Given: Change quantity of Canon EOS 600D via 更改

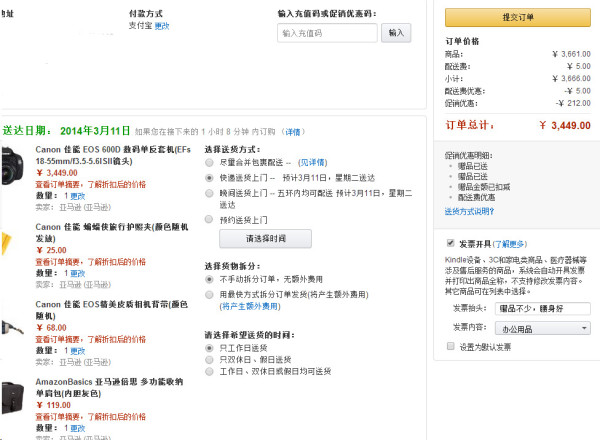Looking at the screenshot, I should [x=78, y=196].
